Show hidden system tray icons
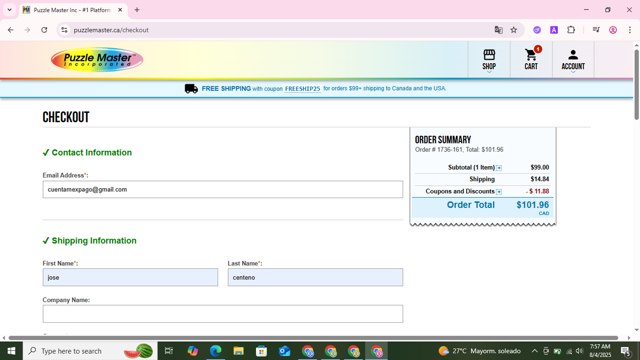The height and width of the screenshot is (360, 640). [534, 351]
